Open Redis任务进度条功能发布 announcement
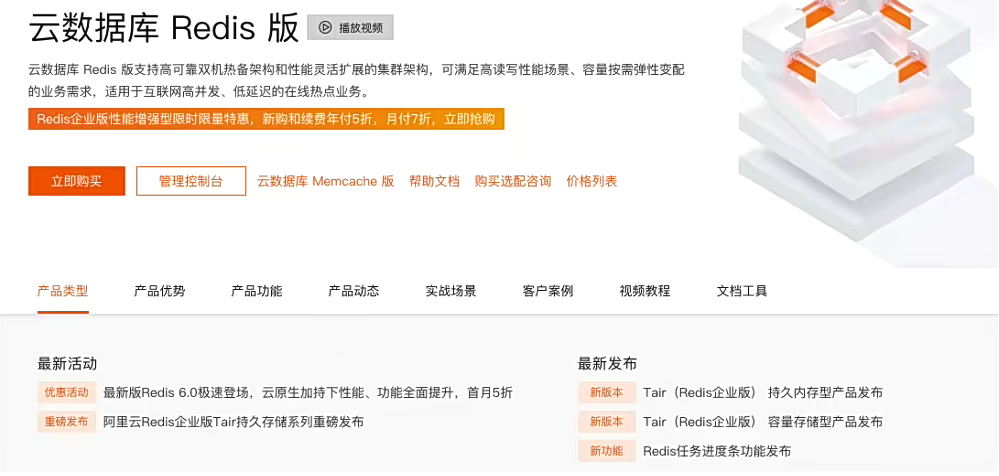The image size is (999, 476). [717, 451]
